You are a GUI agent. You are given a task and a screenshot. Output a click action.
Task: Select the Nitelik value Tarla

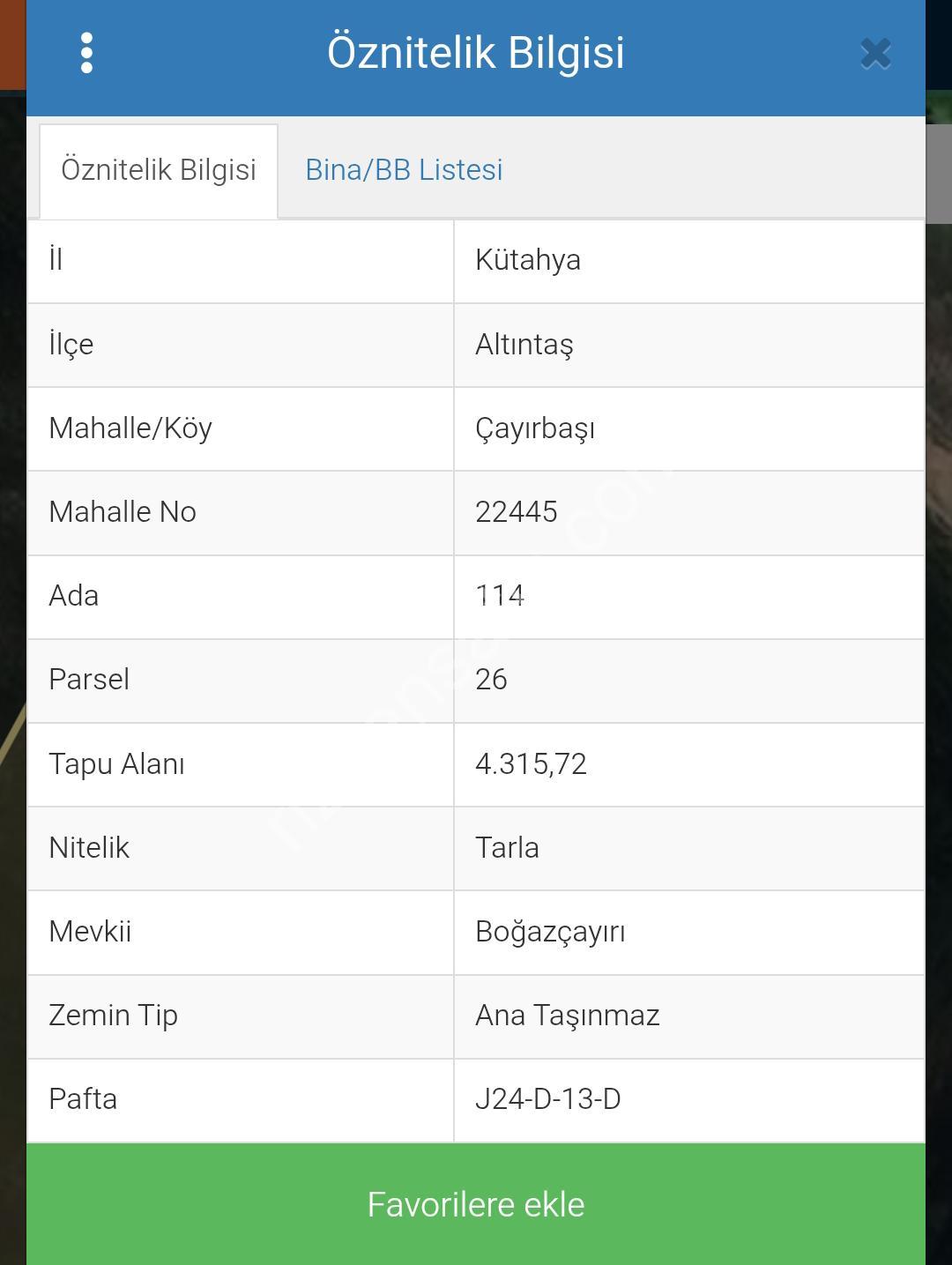pyautogui.click(x=507, y=848)
